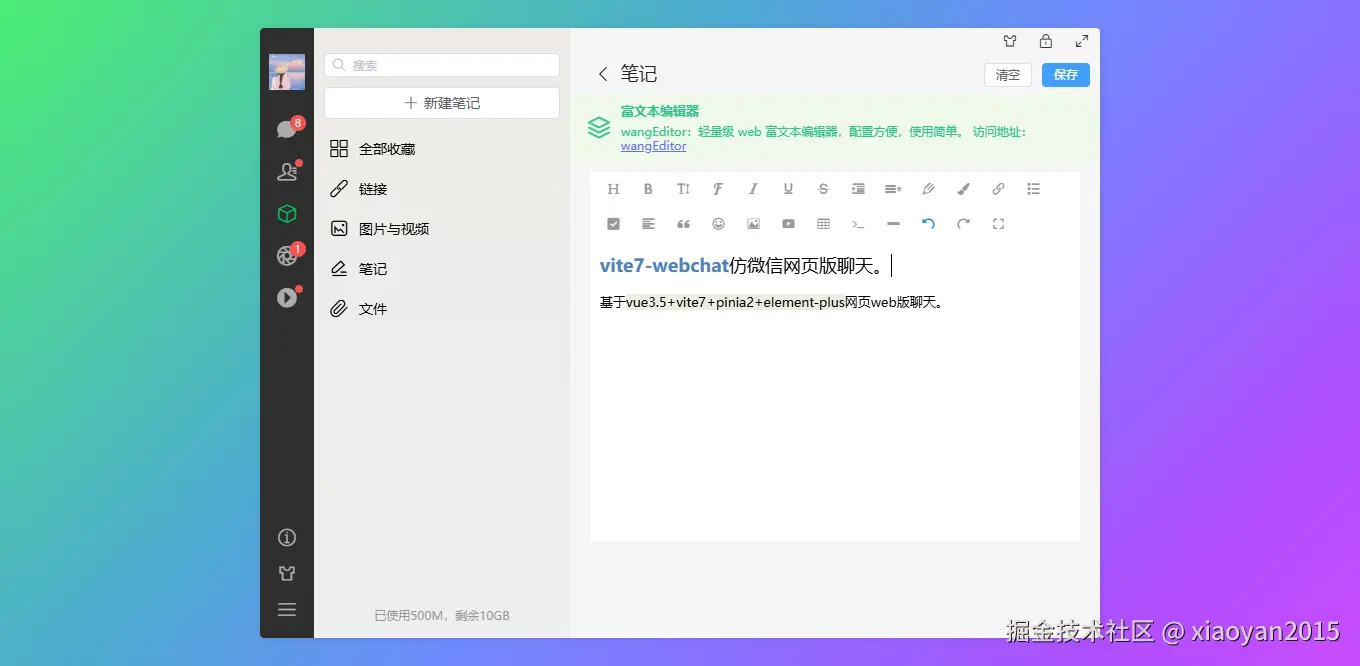1360x666 pixels.
Task: Select the italic formatting tool
Action: pyautogui.click(x=753, y=188)
